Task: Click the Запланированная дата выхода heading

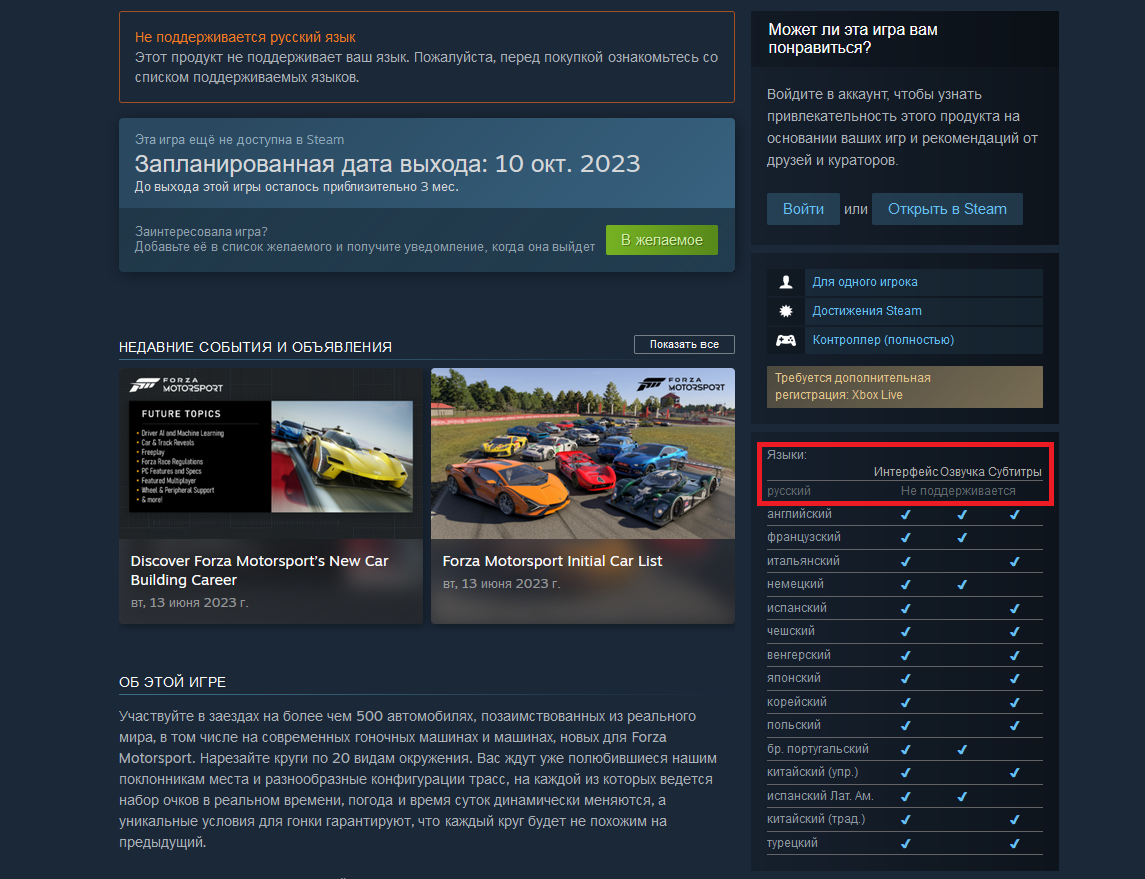Action: pos(387,164)
